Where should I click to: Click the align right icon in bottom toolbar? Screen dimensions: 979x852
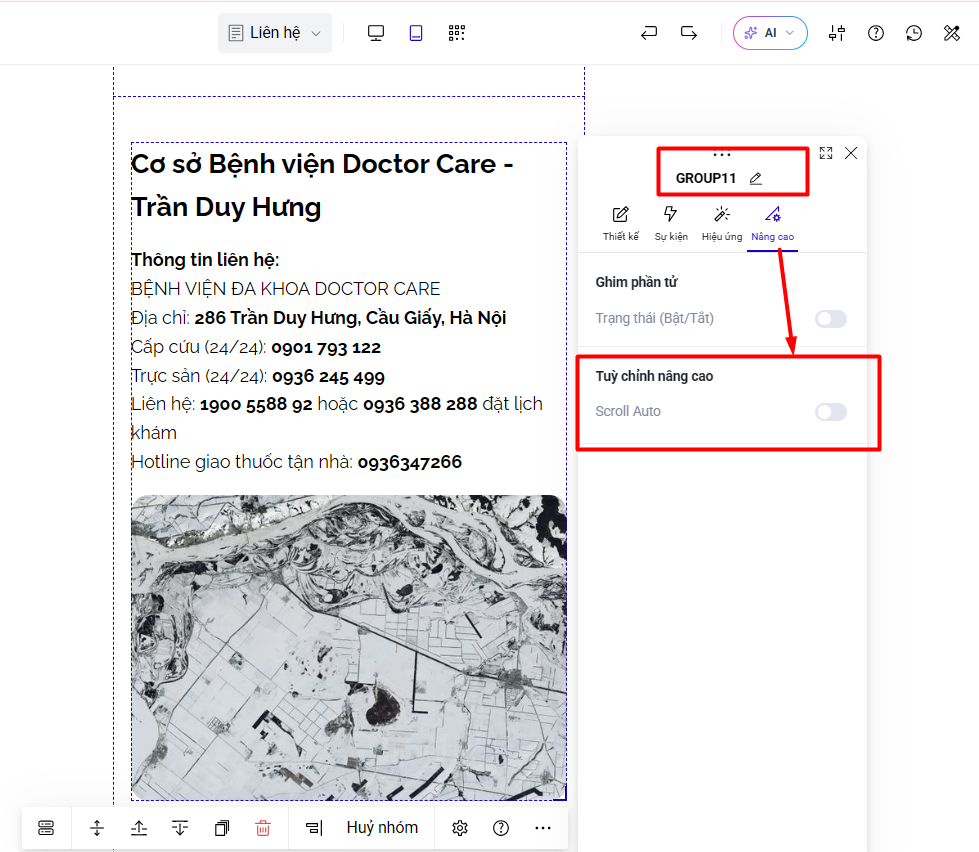coord(314,828)
